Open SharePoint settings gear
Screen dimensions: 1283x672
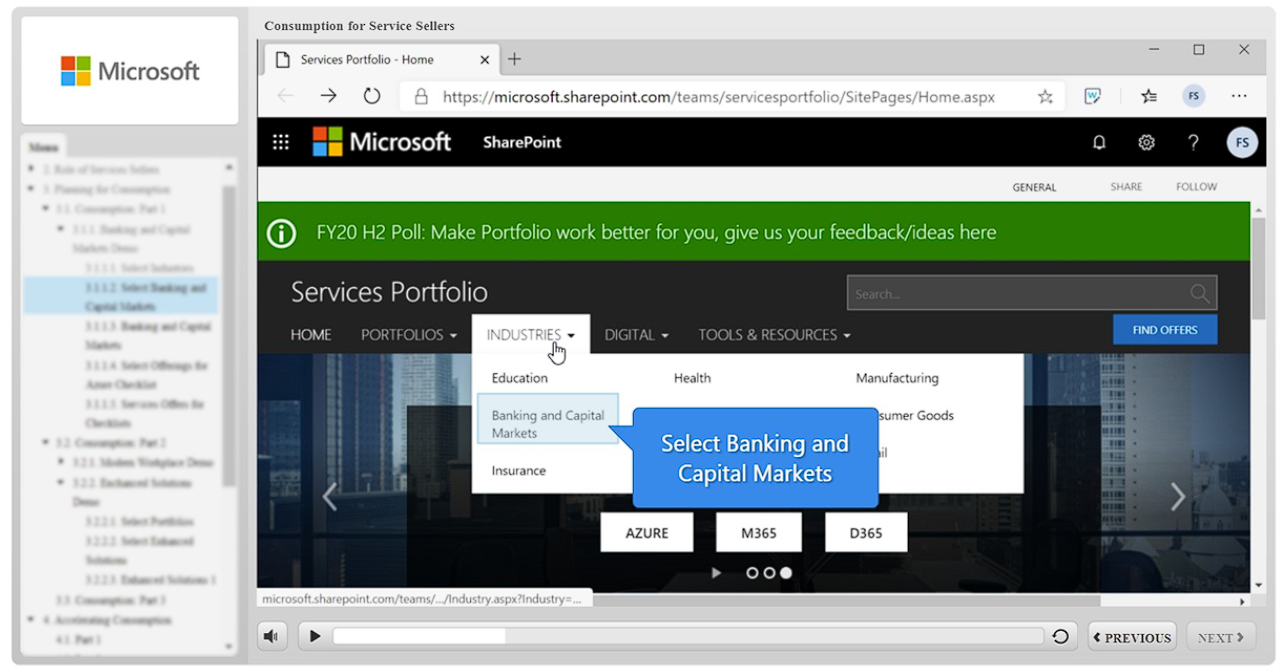[1146, 142]
